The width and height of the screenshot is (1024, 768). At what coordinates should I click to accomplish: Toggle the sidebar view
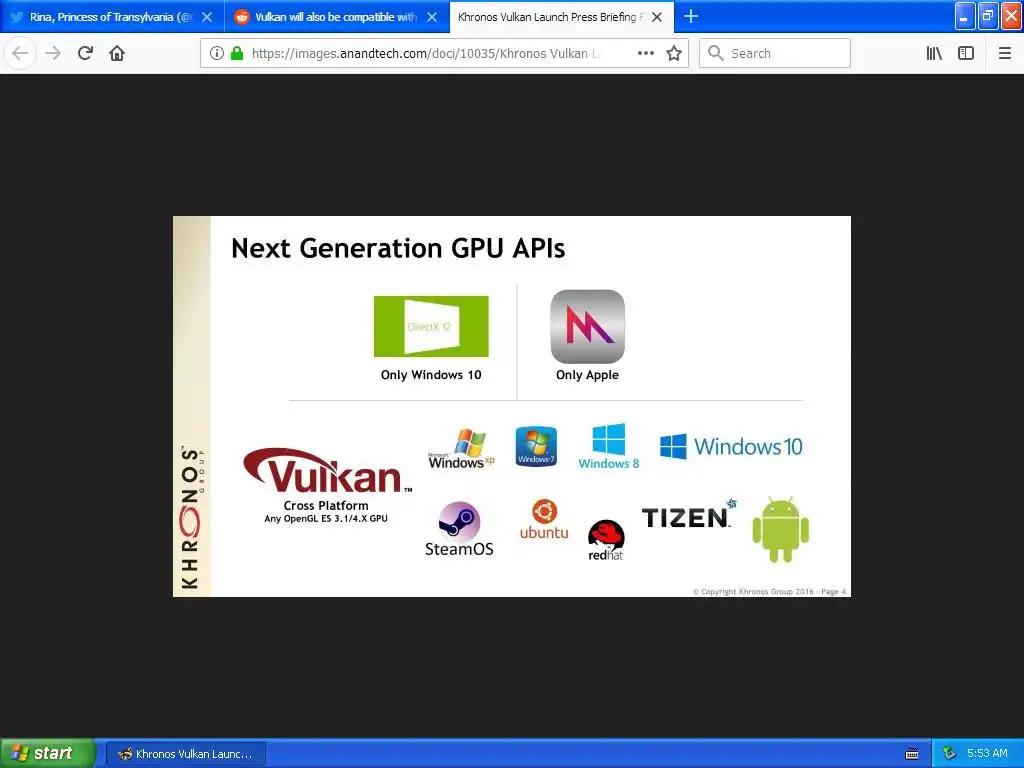pyautogui.click(x=966, y=53)
